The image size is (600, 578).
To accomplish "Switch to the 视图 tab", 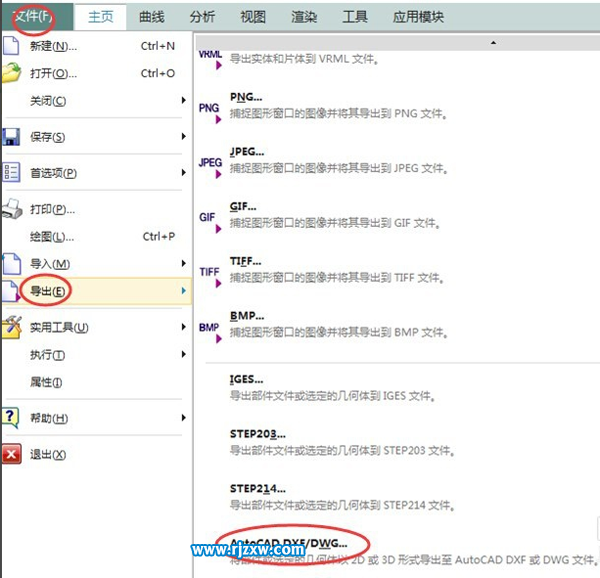I will [x=253, y=17].
